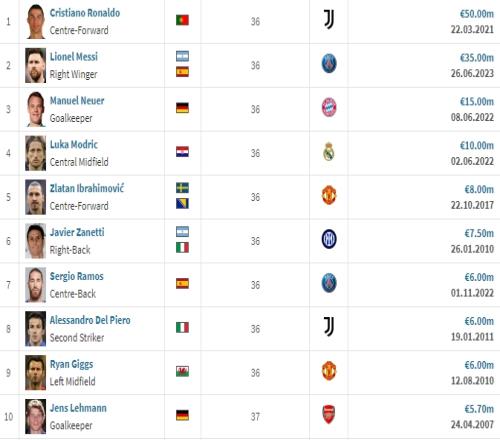
Task: Open the Lionel Messi name link
Action: 74,57
